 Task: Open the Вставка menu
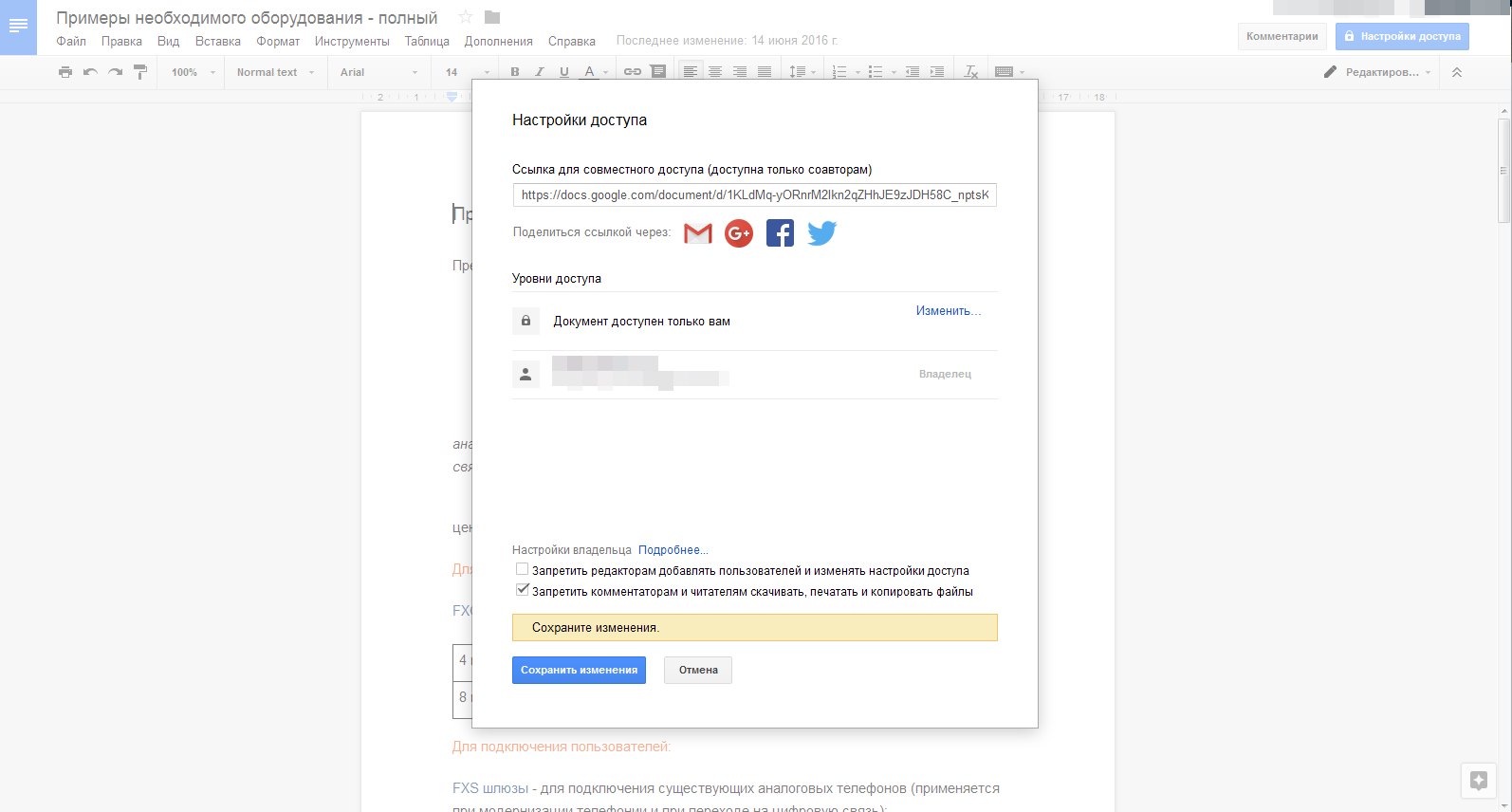pyautogui.click(x=217, y=41)
